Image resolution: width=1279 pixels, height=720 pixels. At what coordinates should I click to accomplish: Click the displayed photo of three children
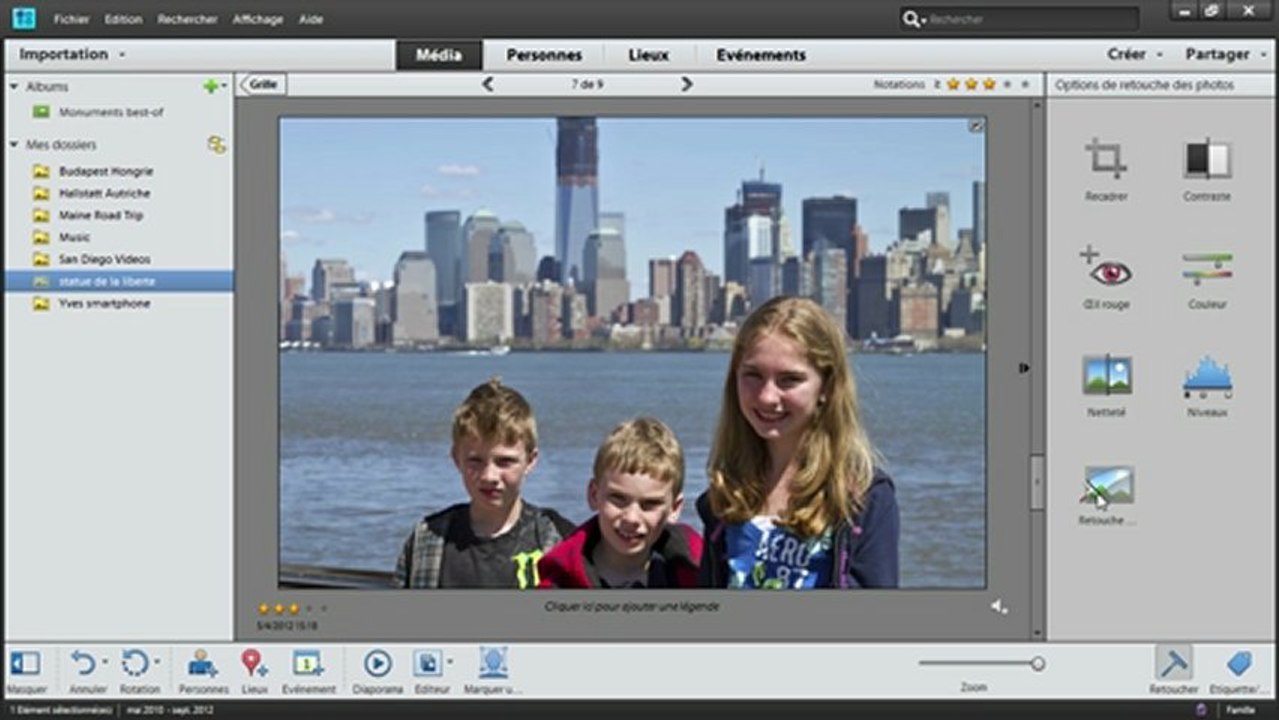(x=632, y=353)
